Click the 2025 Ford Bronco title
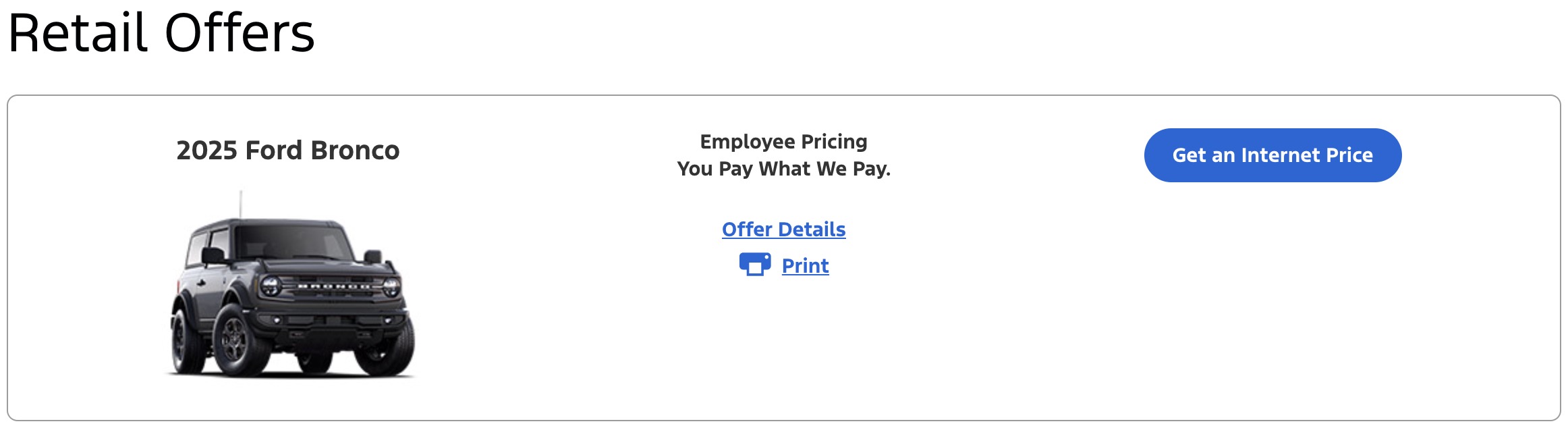This screenshot has height=428, width=1568. 288,150
